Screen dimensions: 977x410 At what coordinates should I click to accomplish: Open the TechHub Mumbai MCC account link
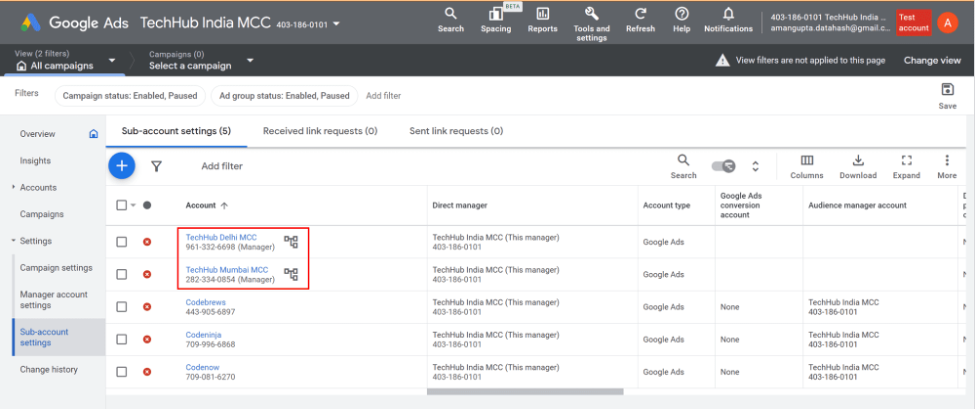click(227, 270)
